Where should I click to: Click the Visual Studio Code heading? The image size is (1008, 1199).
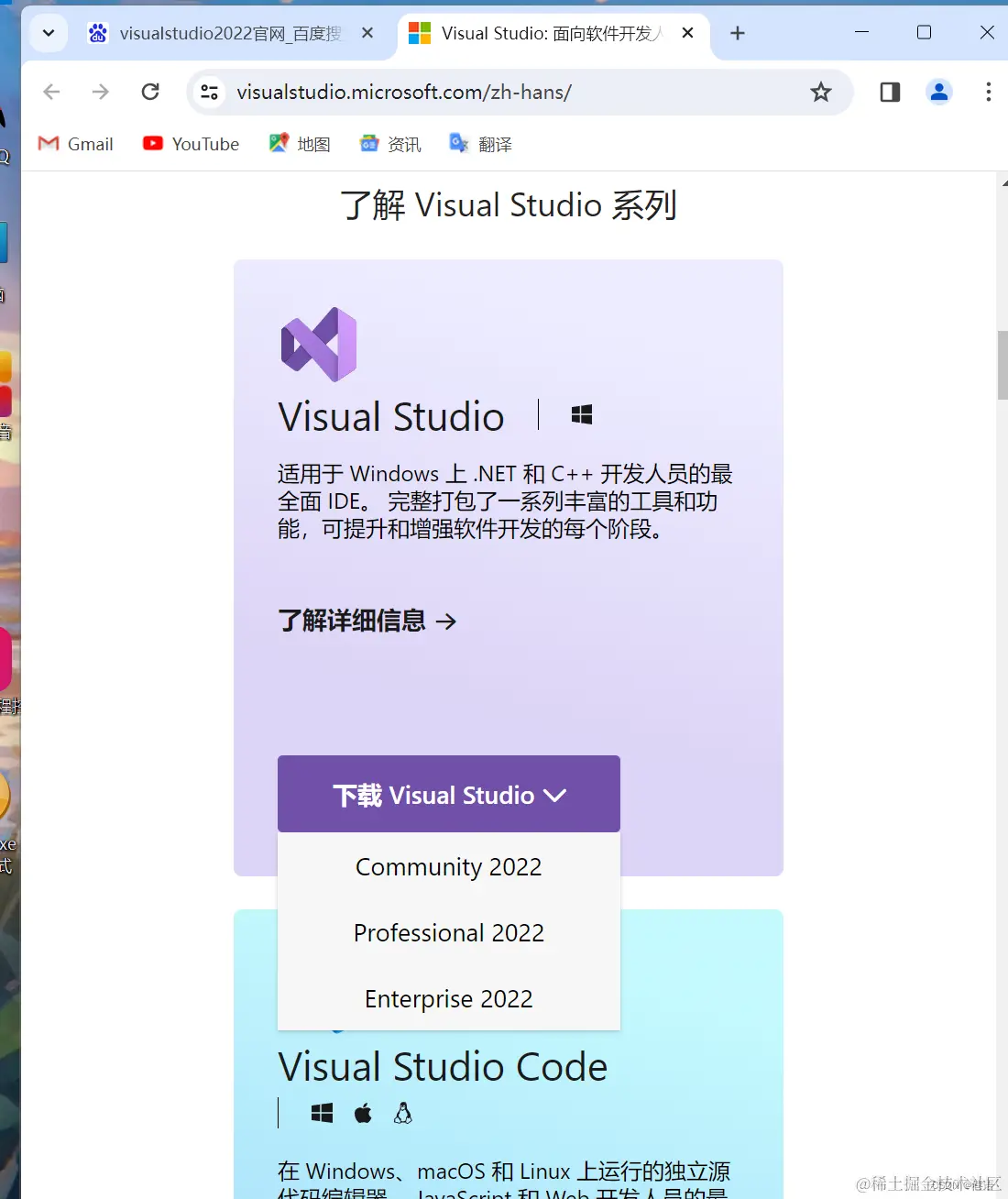[443, 1067]
